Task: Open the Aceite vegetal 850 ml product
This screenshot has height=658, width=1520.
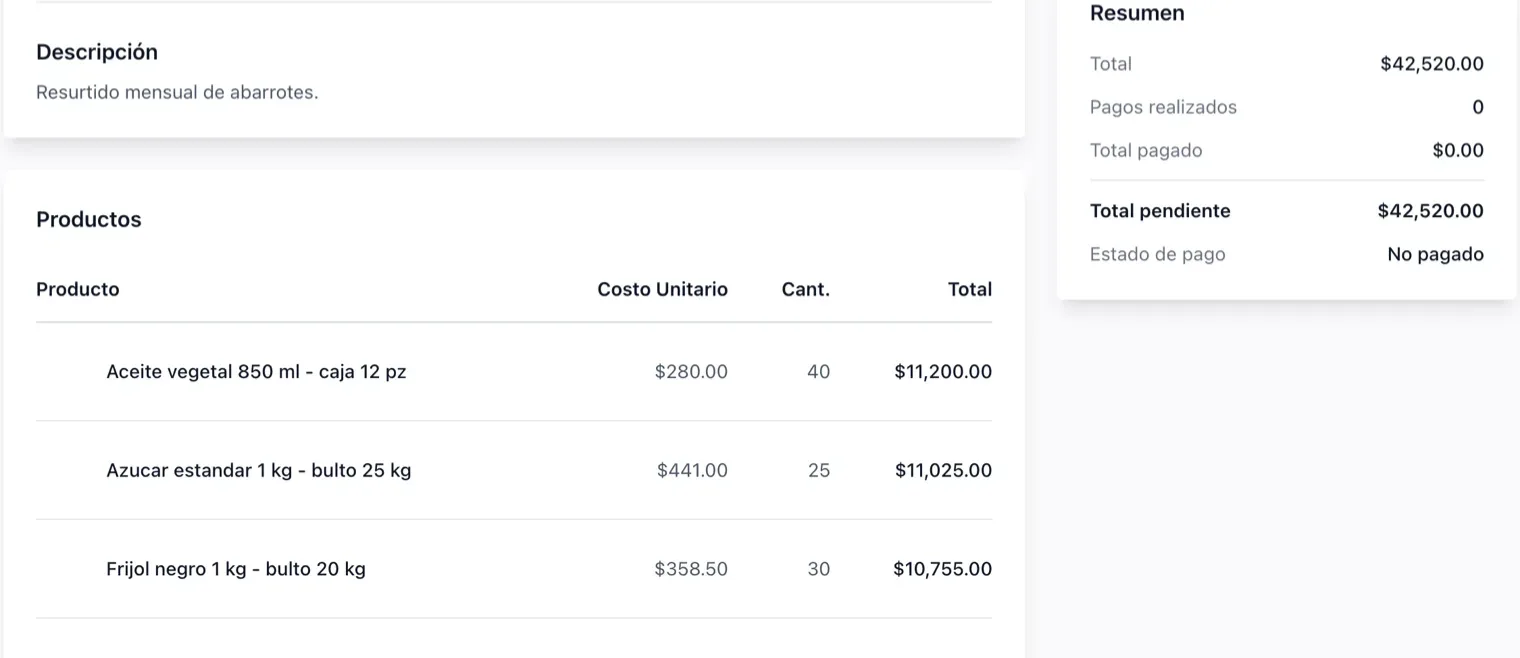Action: click(x=256, y=372)
